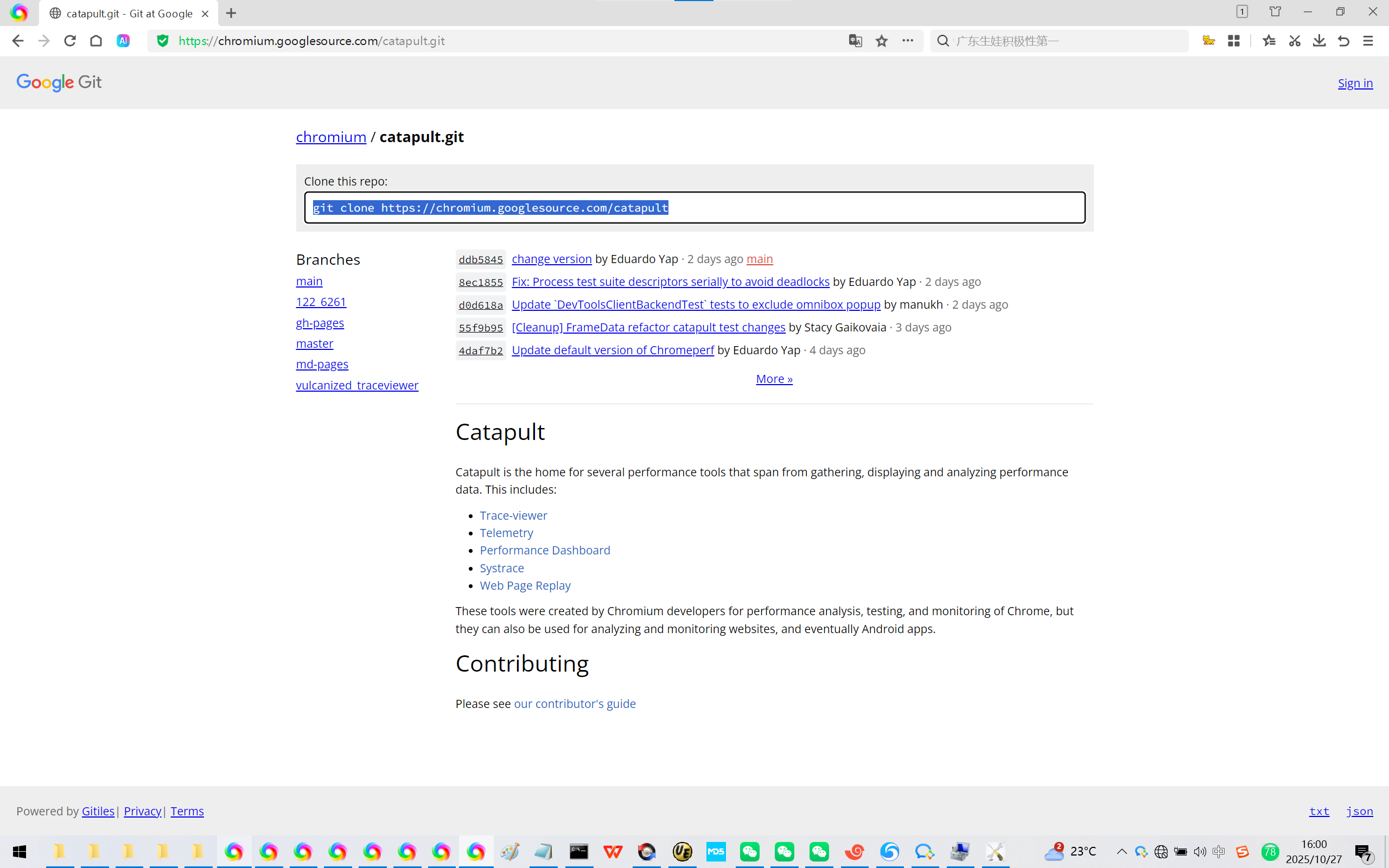Click the git clone command field
This screenshot has width=1389, height=868.
click(694, 207)
